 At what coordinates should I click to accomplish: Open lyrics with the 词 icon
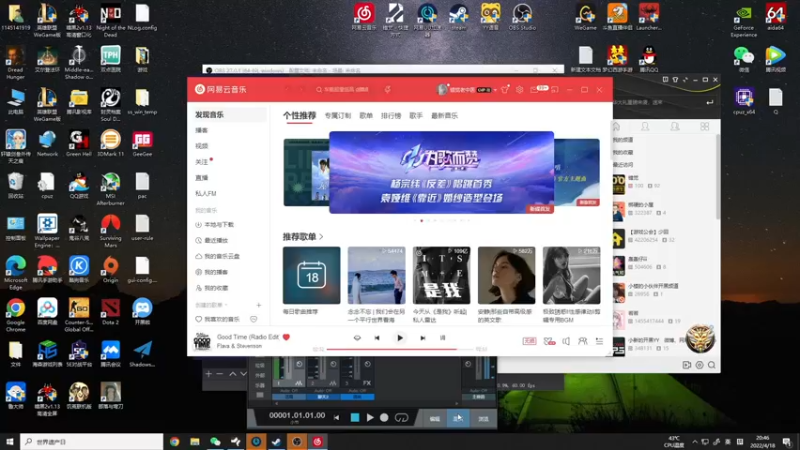coord(442,338)
